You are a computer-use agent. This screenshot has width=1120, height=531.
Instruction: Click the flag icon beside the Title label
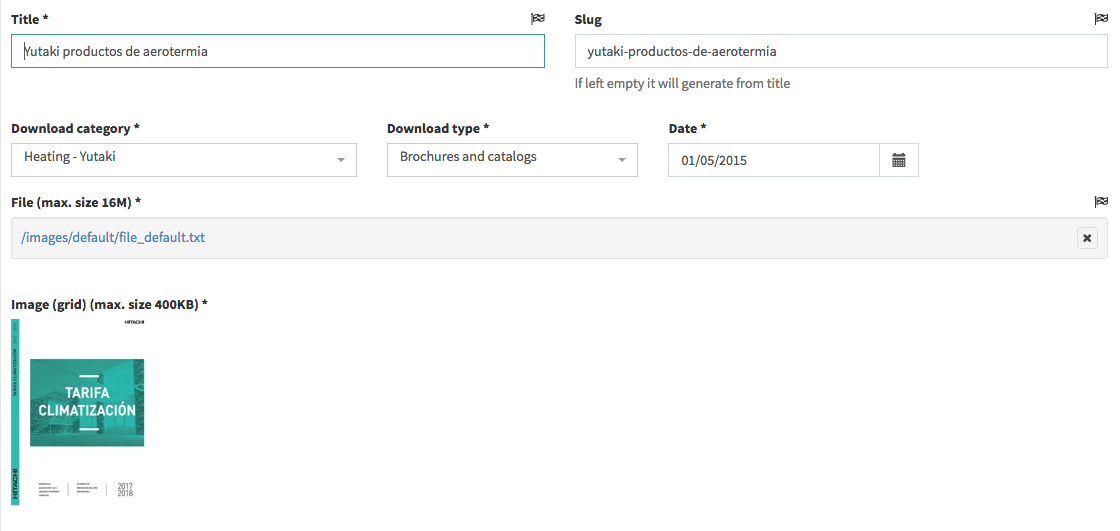[x=537, y=19]
